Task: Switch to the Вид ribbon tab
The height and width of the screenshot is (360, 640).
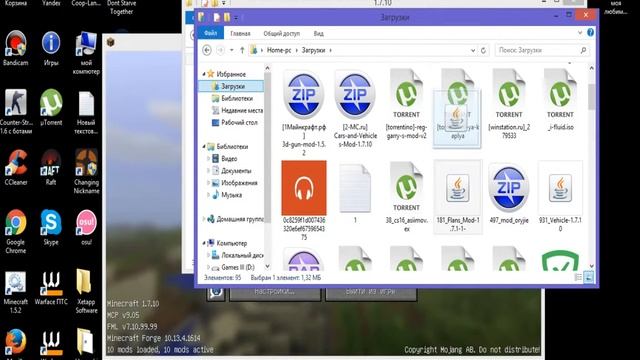Action: (318, 33)
